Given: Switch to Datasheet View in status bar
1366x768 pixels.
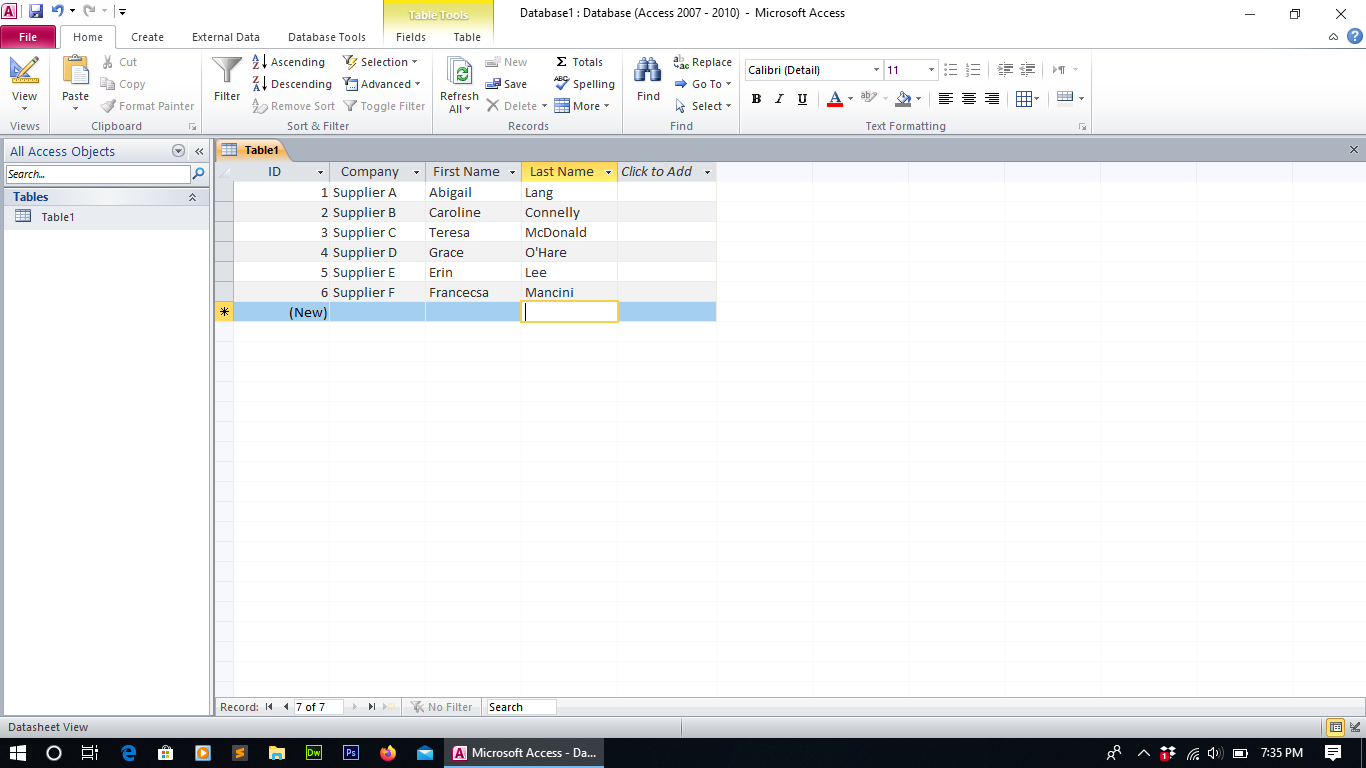Looking at the screenshot, I should click(x=1335, y=727).
